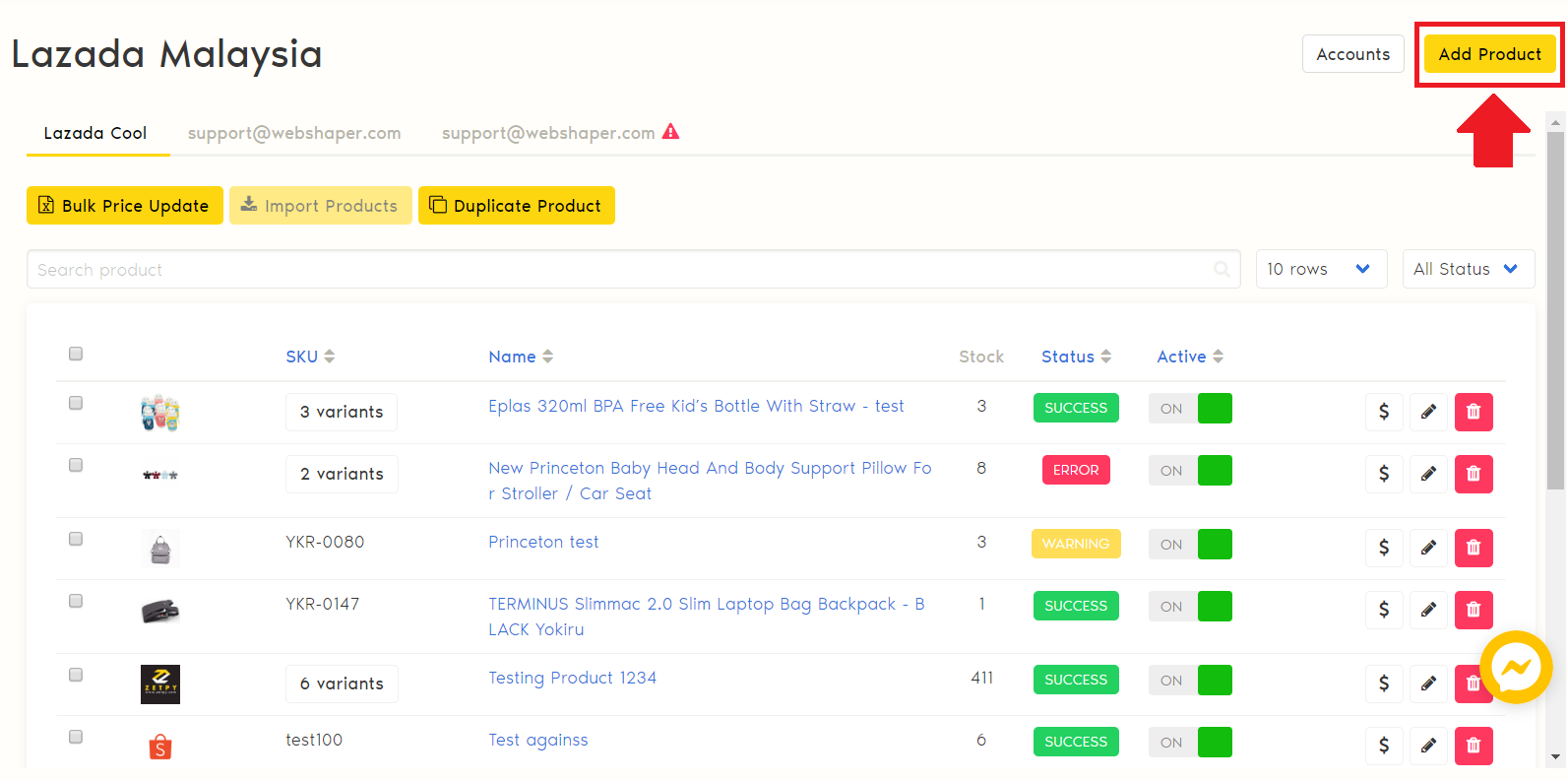Viewport: 1568px width, 781px height.
Task: Open the Accounts page
Action: [1353, 54]
